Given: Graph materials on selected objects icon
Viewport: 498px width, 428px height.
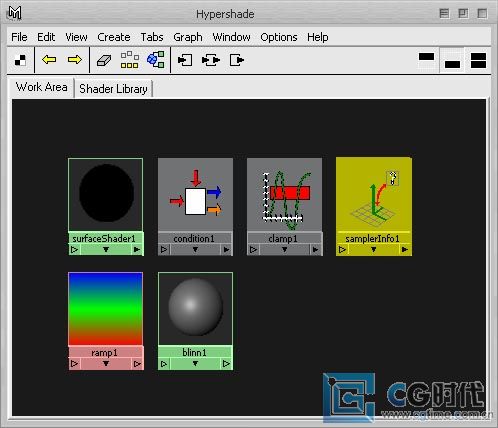Looking at the screenshot, I should 156,60.
